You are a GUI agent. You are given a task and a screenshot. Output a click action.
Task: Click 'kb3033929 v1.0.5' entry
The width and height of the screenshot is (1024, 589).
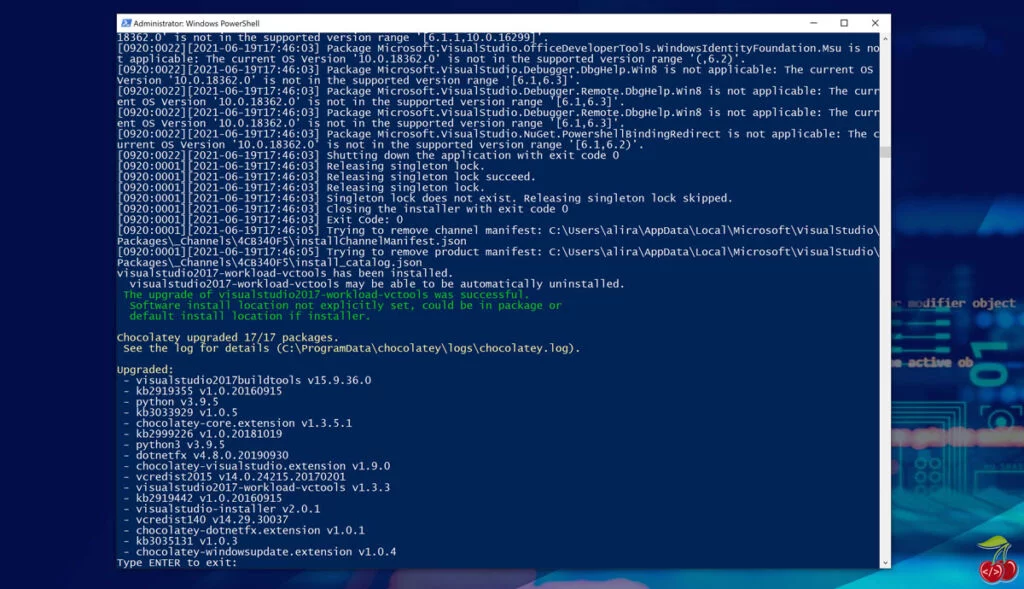187,412
